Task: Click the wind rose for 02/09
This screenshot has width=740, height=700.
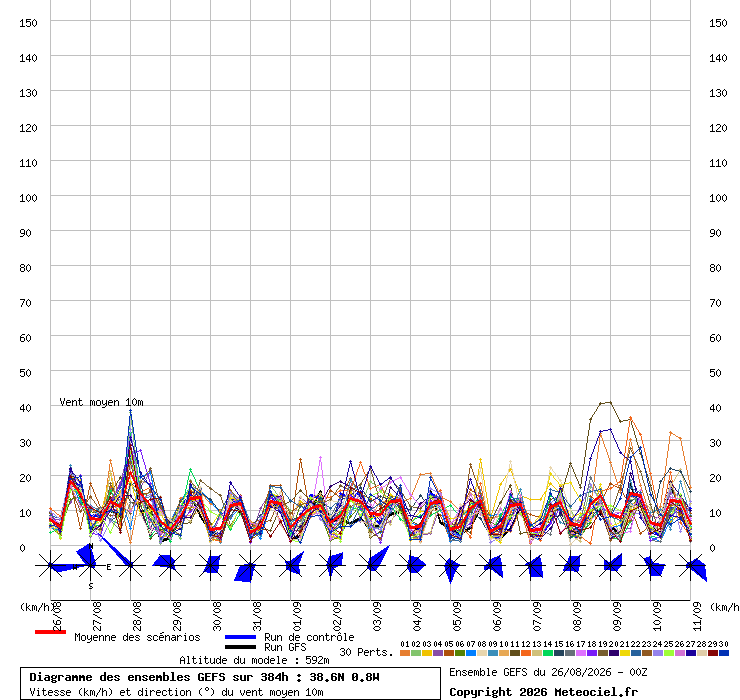Action: click(x=330, y=565)
